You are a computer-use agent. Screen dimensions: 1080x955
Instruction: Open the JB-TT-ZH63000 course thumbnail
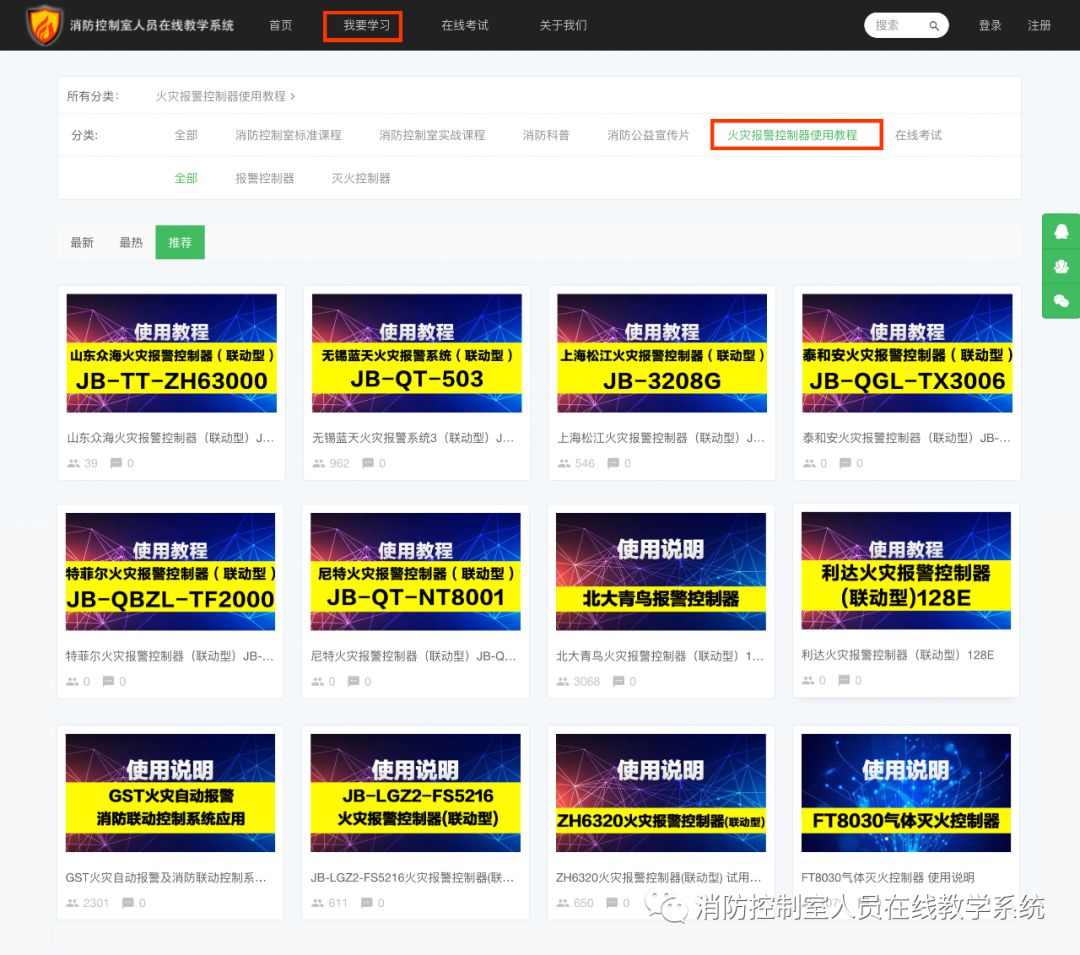click(172, 353)
